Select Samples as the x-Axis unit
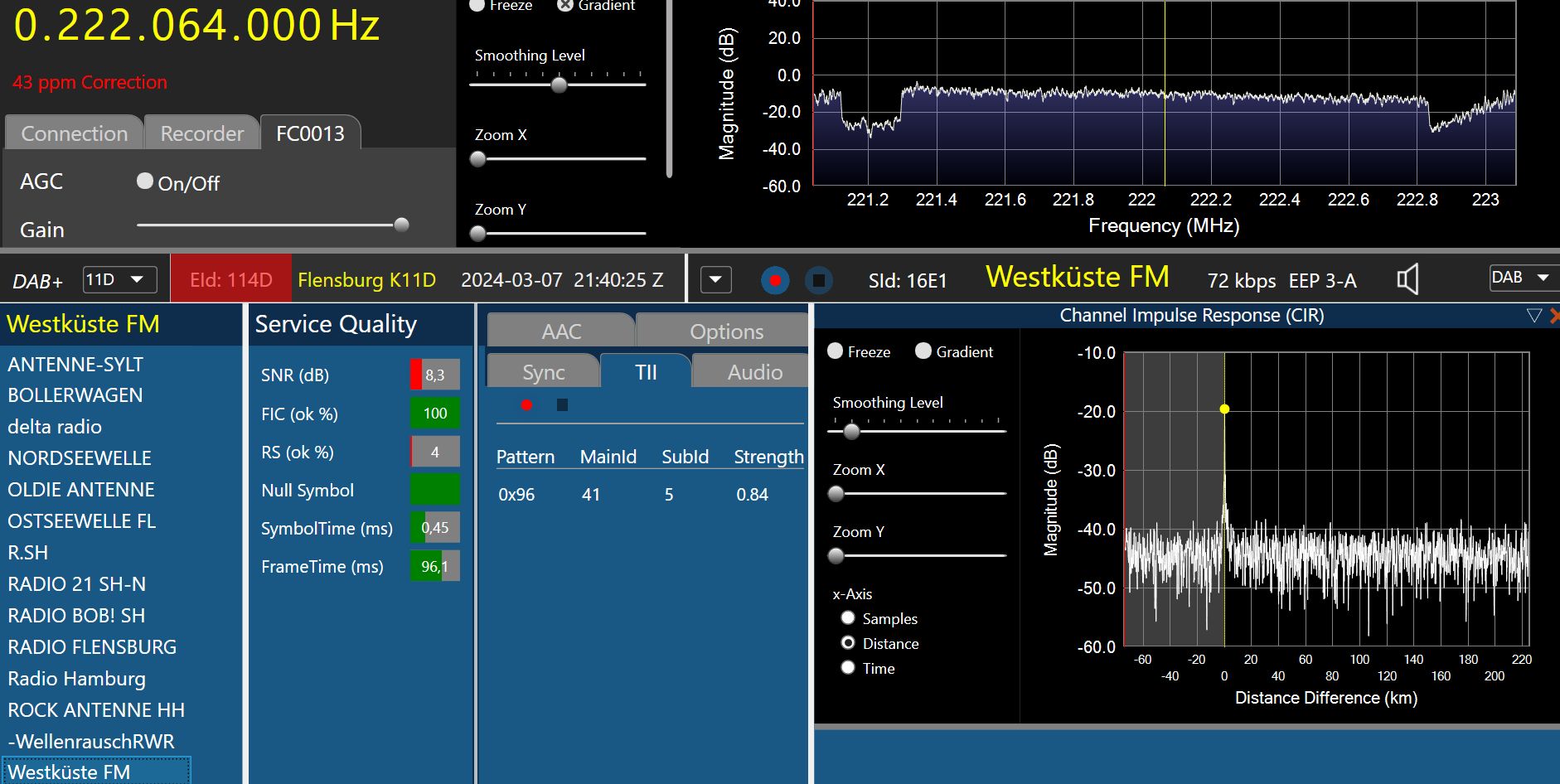The image size is (1560, 784). tap(848, 617)
